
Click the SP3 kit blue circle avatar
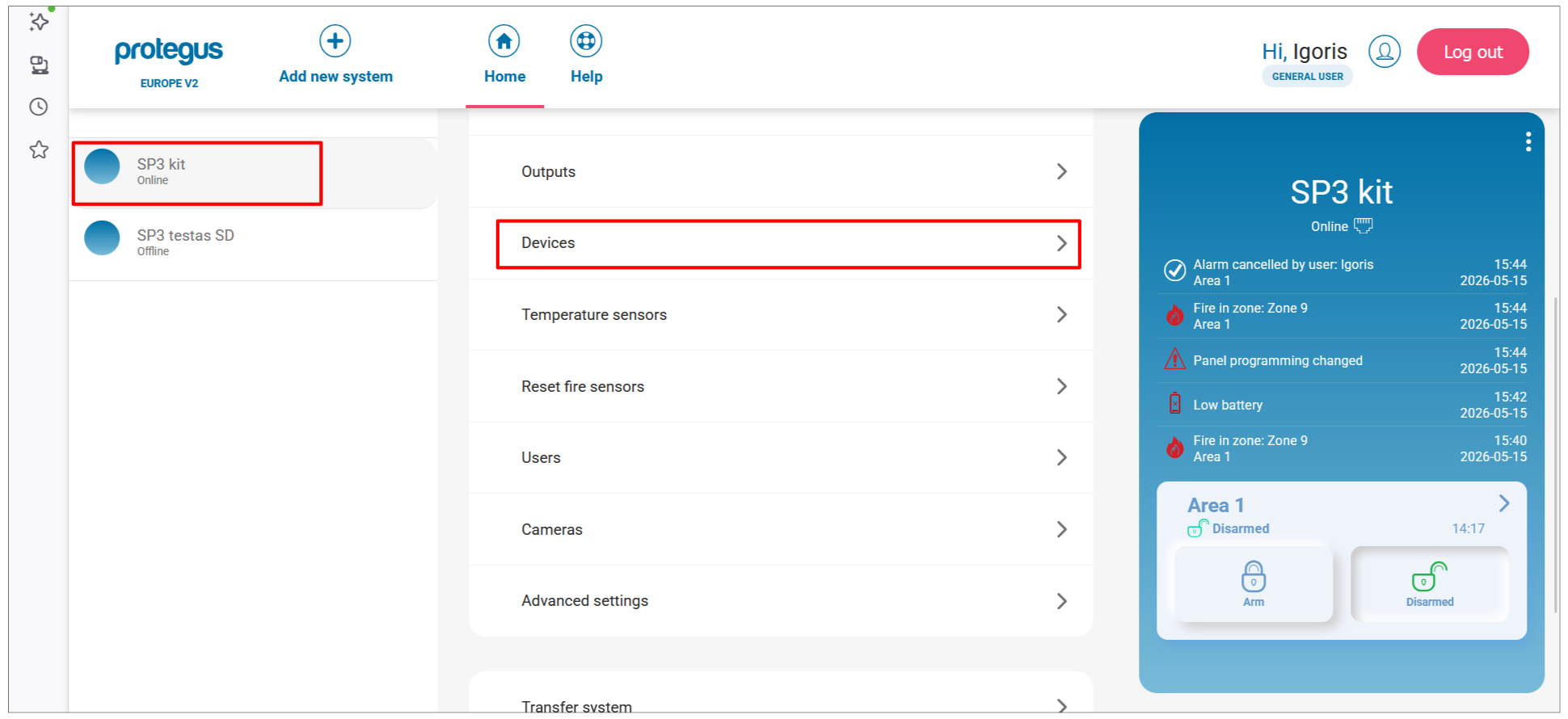click(x=103, y=166)
